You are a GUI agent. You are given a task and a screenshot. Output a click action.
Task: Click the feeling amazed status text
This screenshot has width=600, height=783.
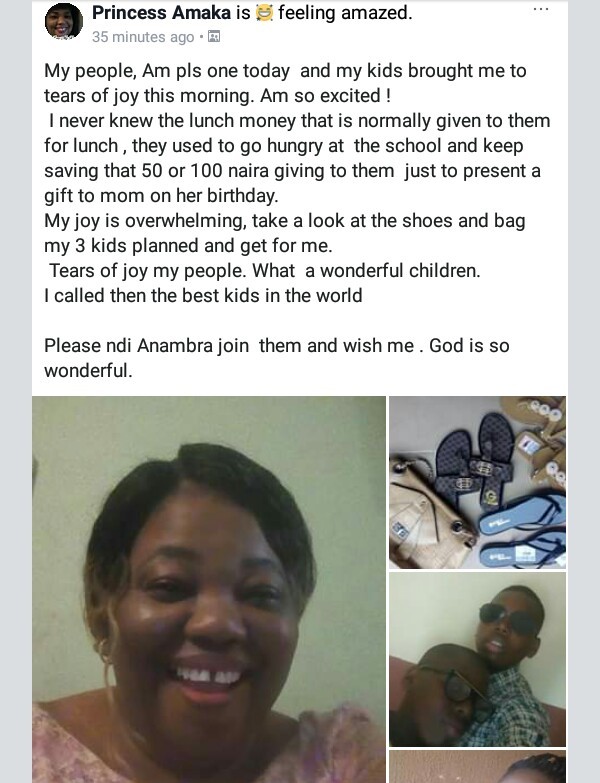click(345, 13)
